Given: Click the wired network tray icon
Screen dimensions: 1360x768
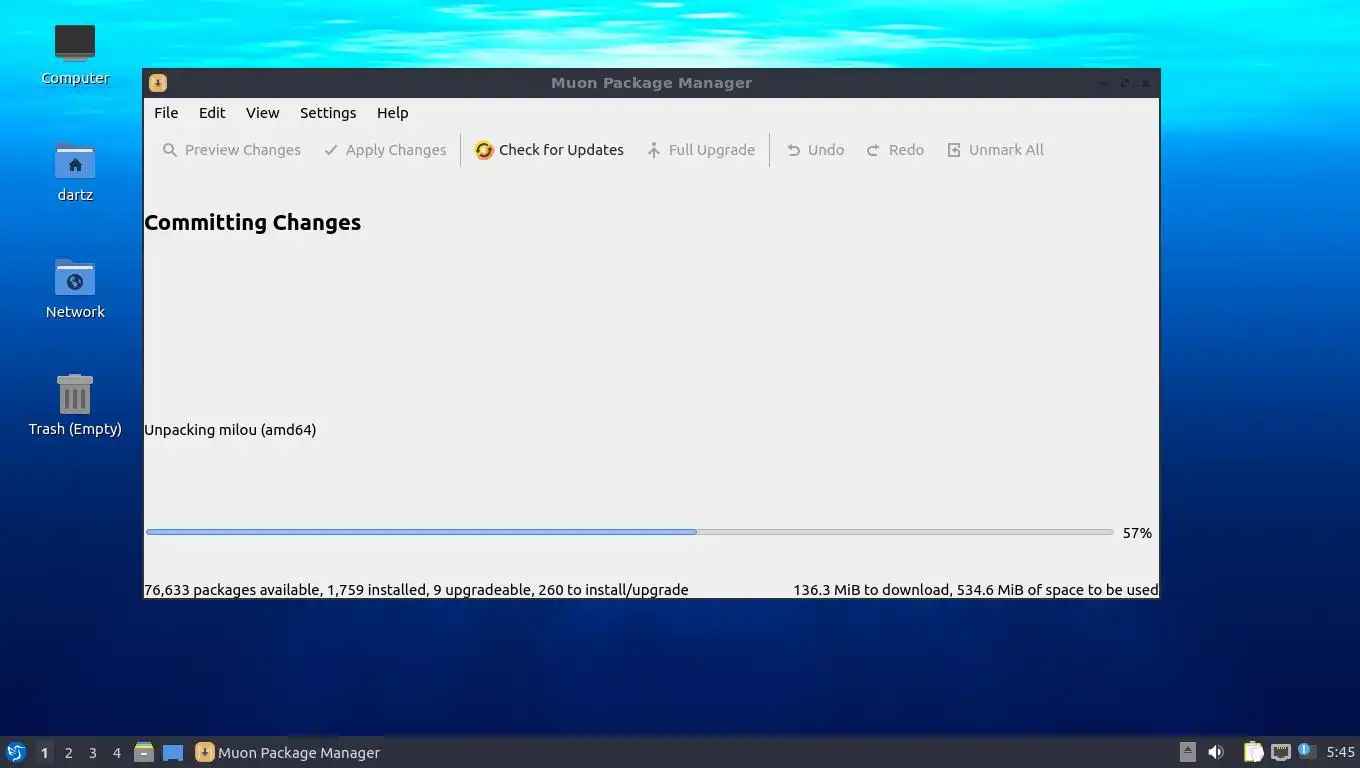Looking at the screenshot, I should (x=1280, y=752).
